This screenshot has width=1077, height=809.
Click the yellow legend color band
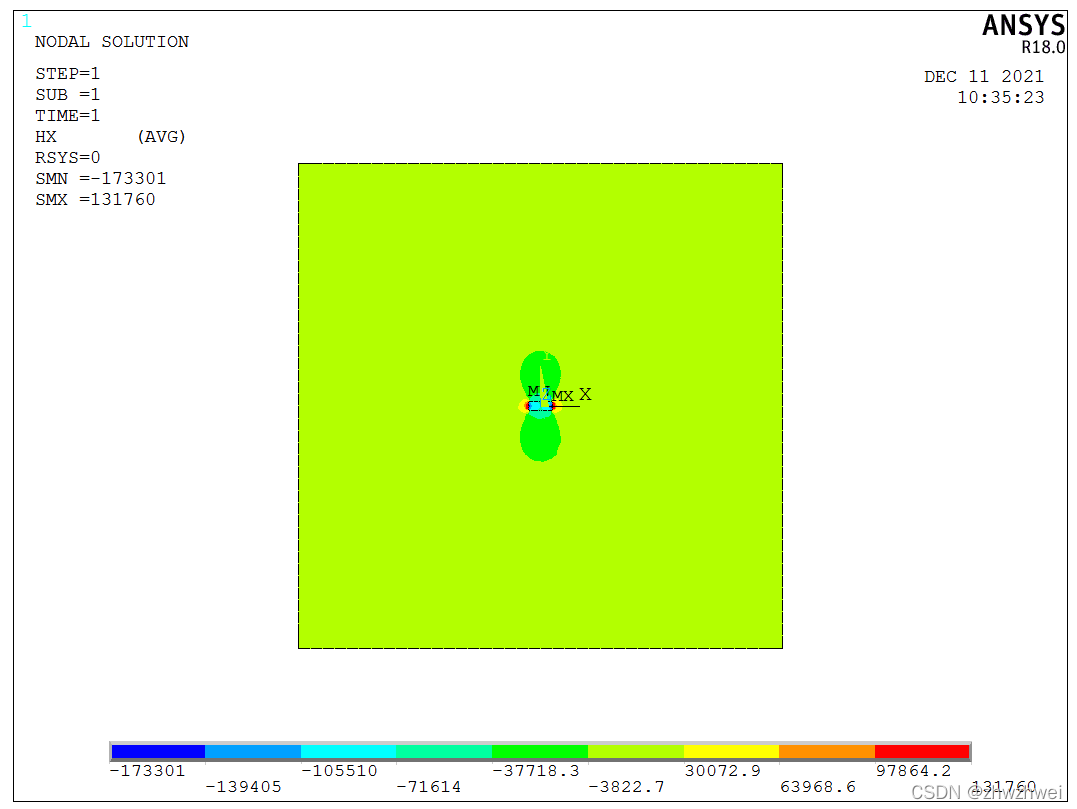click(x=731, y=752)
